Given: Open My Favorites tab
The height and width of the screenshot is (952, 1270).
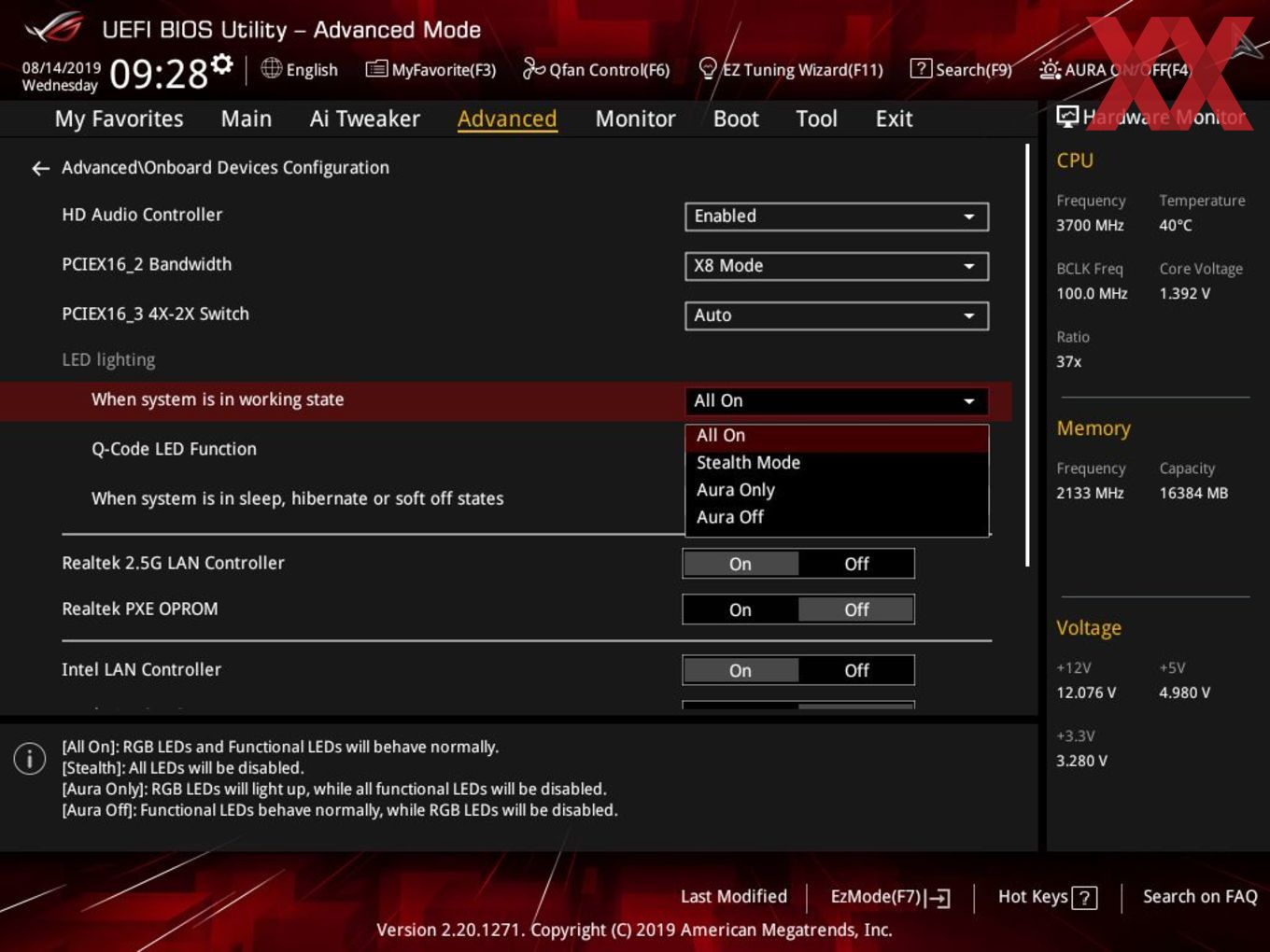Looking at the screenshot, I should click(120, 119).
